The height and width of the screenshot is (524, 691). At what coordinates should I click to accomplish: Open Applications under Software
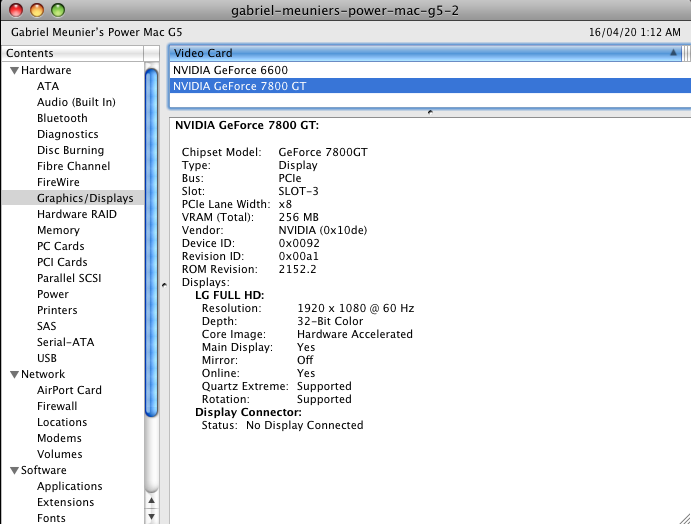pyautogui.click(x=70, y=486)
